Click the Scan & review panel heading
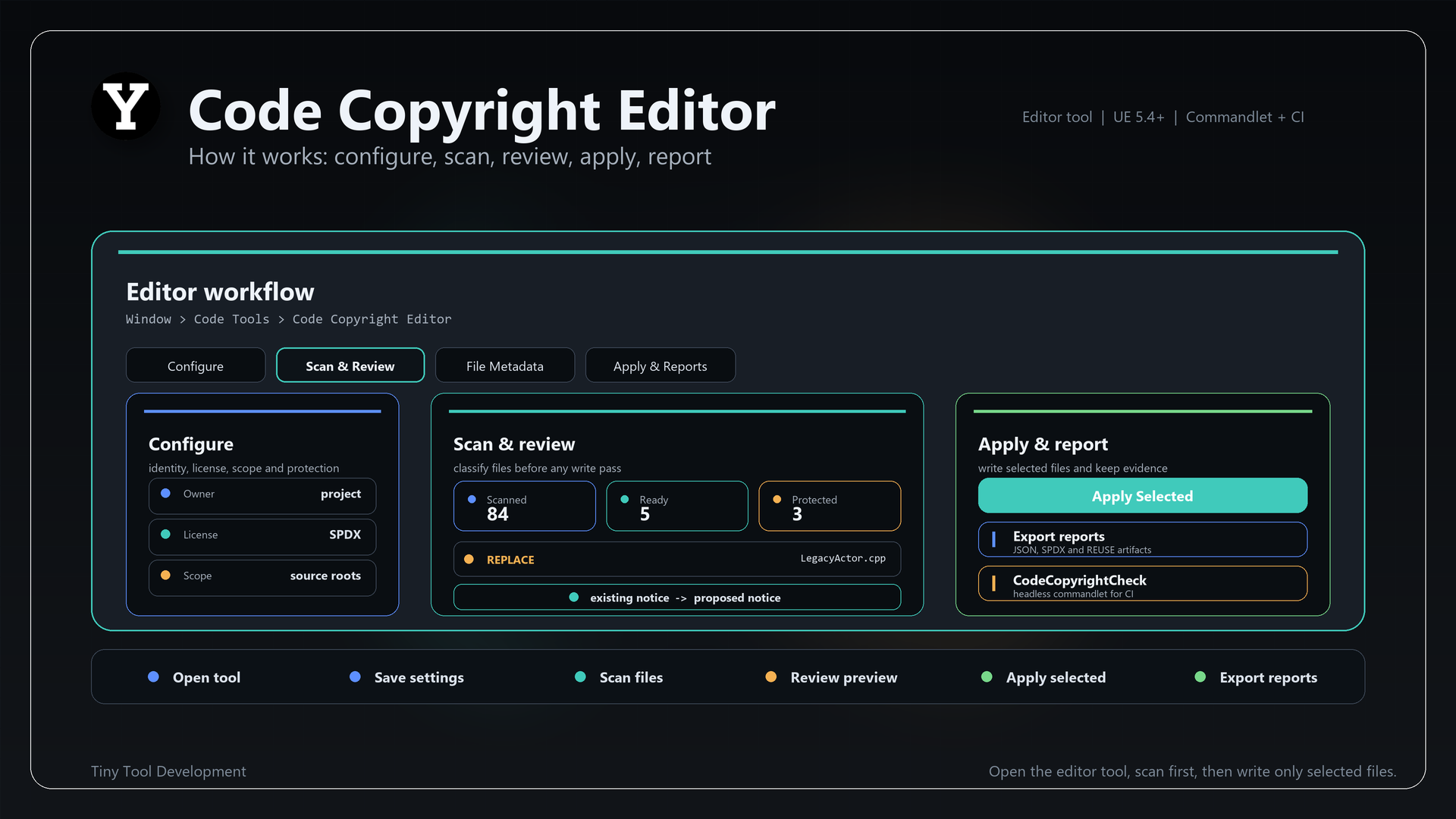1456x819 pixels. 514,444
